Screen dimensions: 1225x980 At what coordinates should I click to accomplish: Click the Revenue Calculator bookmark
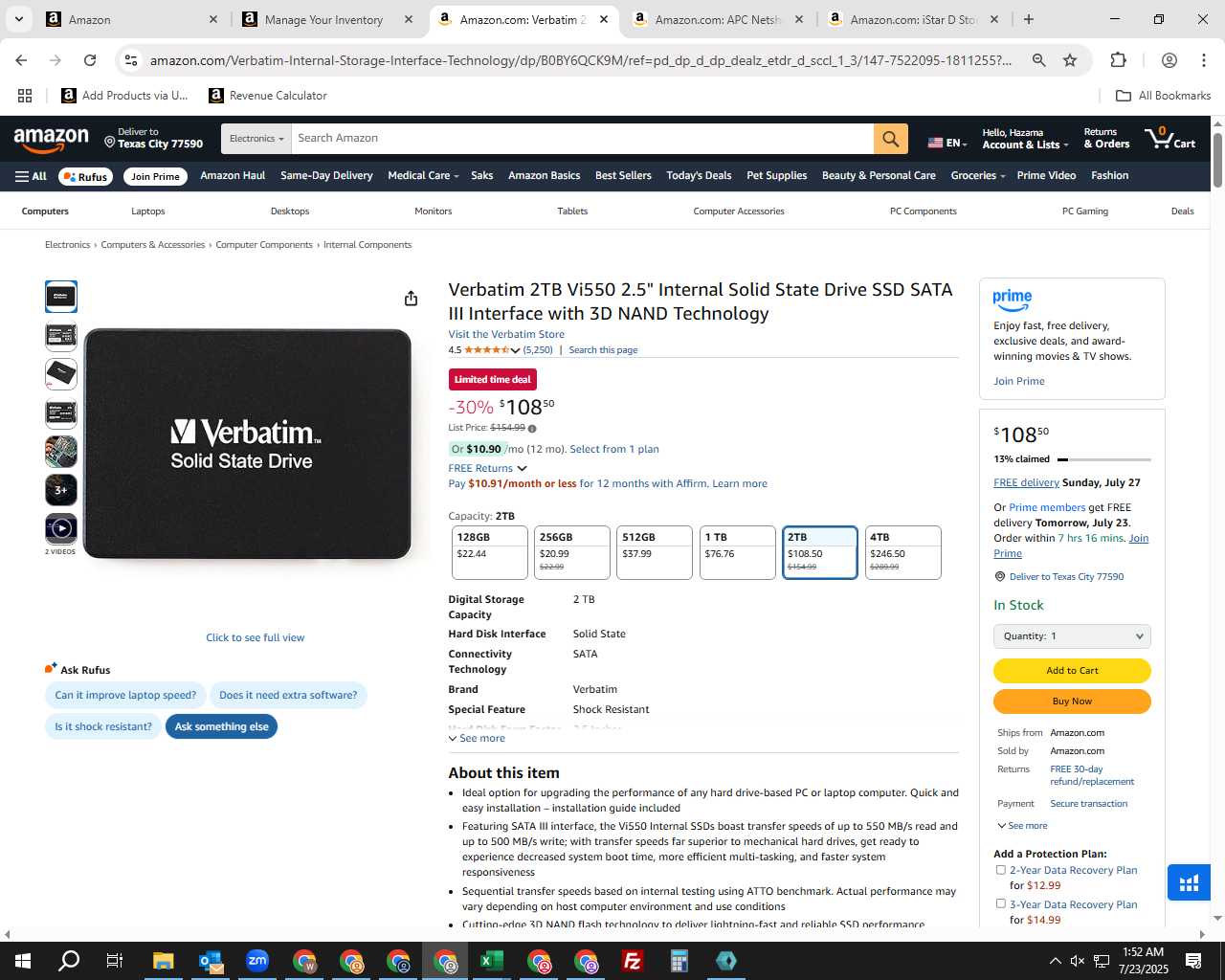coord(268,96)
